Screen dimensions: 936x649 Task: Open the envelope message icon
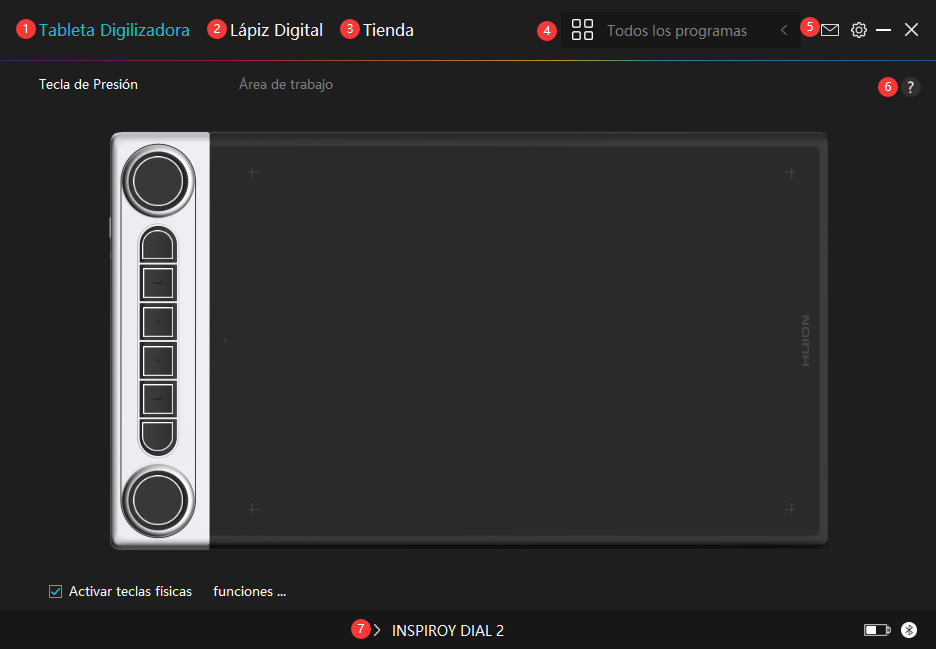pyautogui.click(x=830, y=30)
